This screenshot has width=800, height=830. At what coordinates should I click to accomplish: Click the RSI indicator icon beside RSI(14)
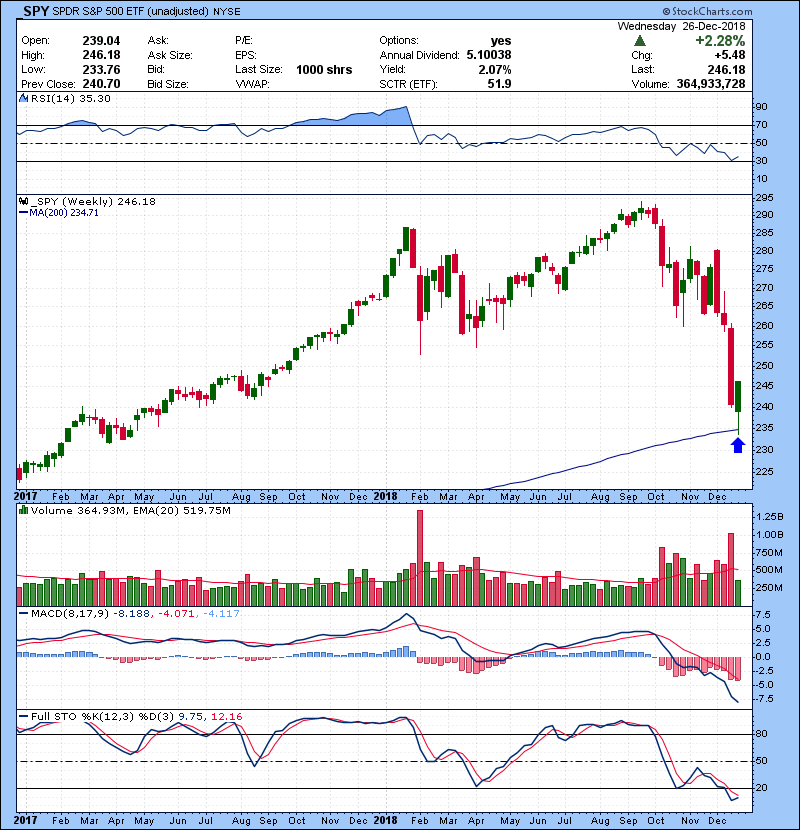click(x=23, y=98)
